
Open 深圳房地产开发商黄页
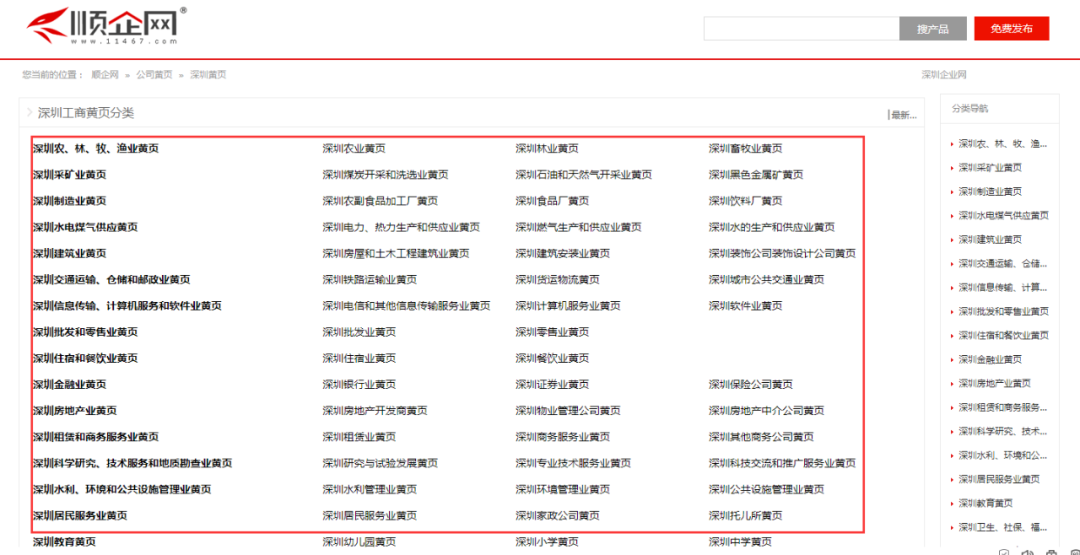[375, 410]
